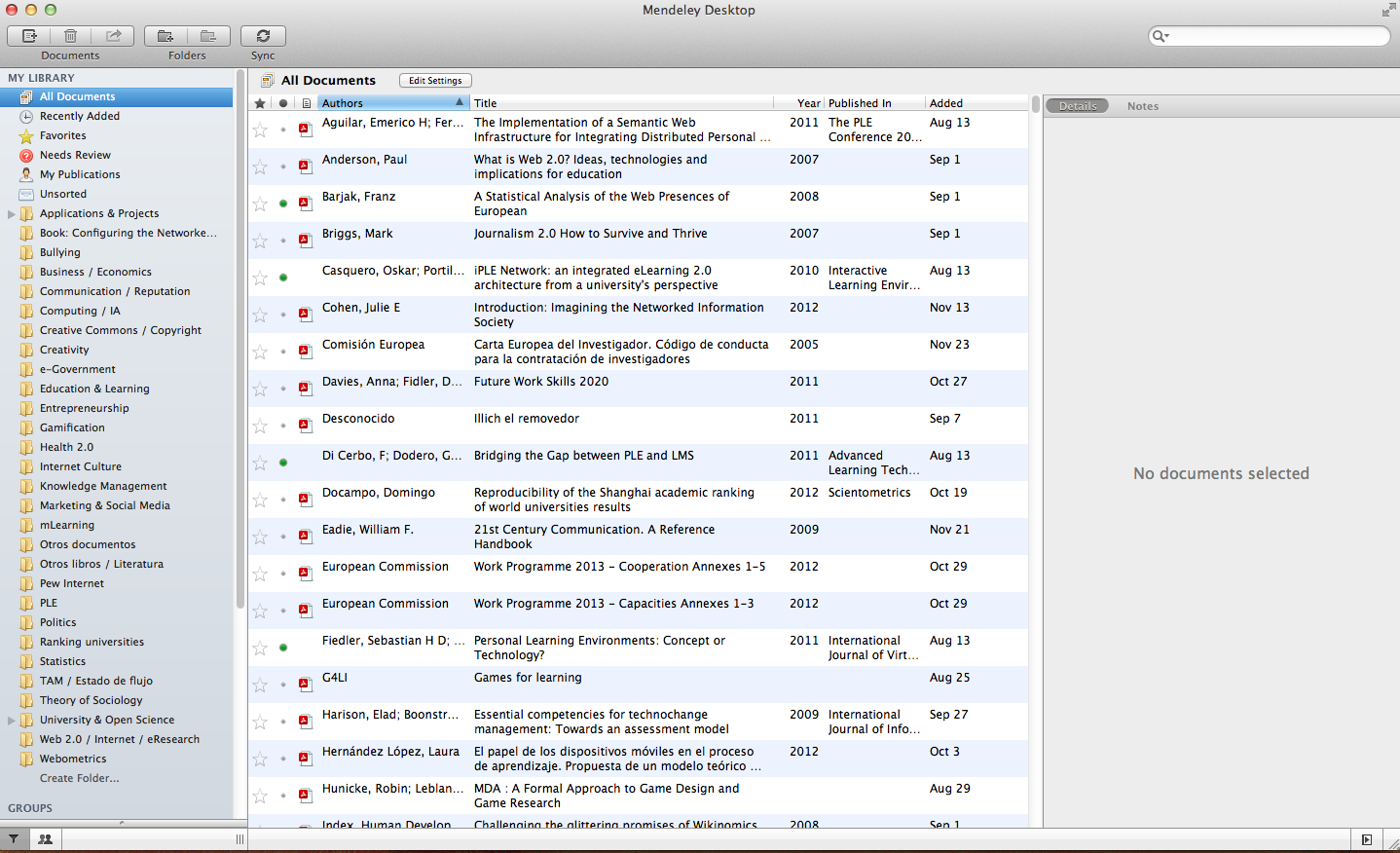Screen dimensions: 1400x853
Task: Click the contacts people icon in bottom bar
Action: click(x=45, y=838)
